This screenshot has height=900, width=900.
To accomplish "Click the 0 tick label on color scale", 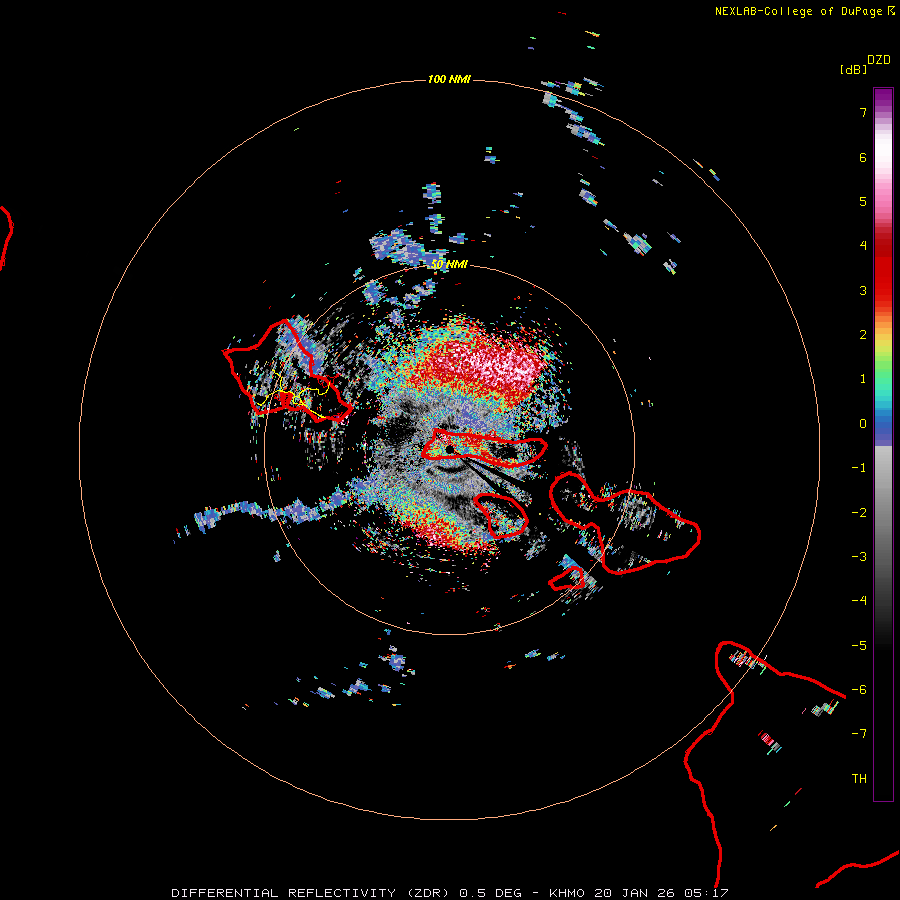I will (863, 424).
